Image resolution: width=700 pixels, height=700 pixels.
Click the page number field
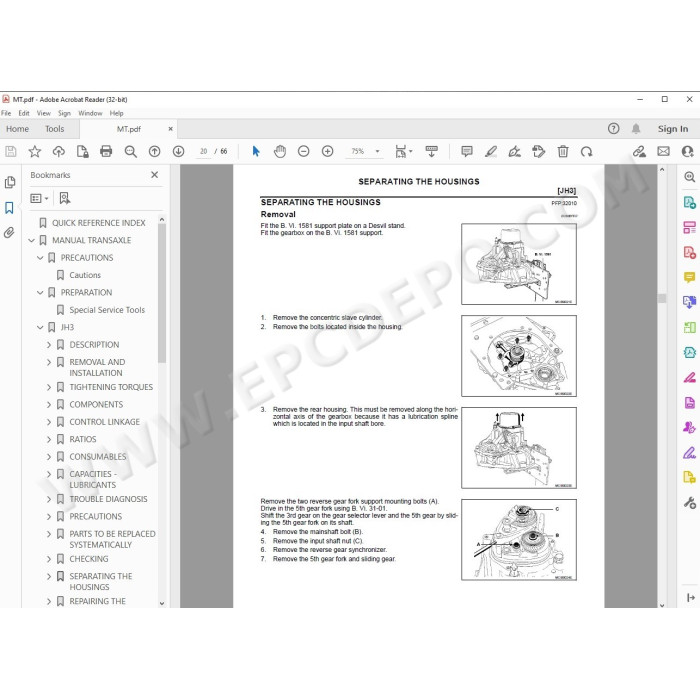204,151
